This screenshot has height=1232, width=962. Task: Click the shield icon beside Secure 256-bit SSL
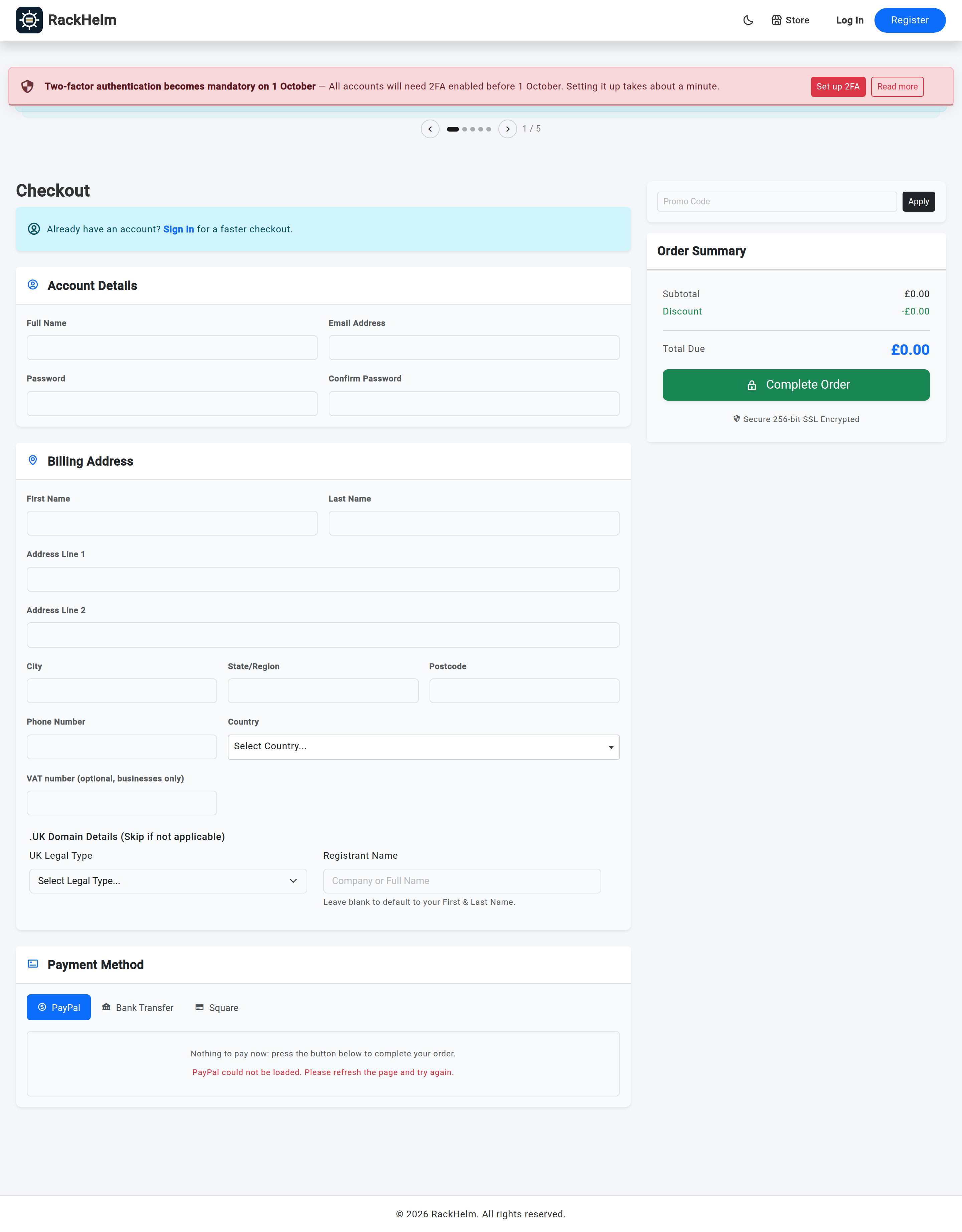click(736, 419)
